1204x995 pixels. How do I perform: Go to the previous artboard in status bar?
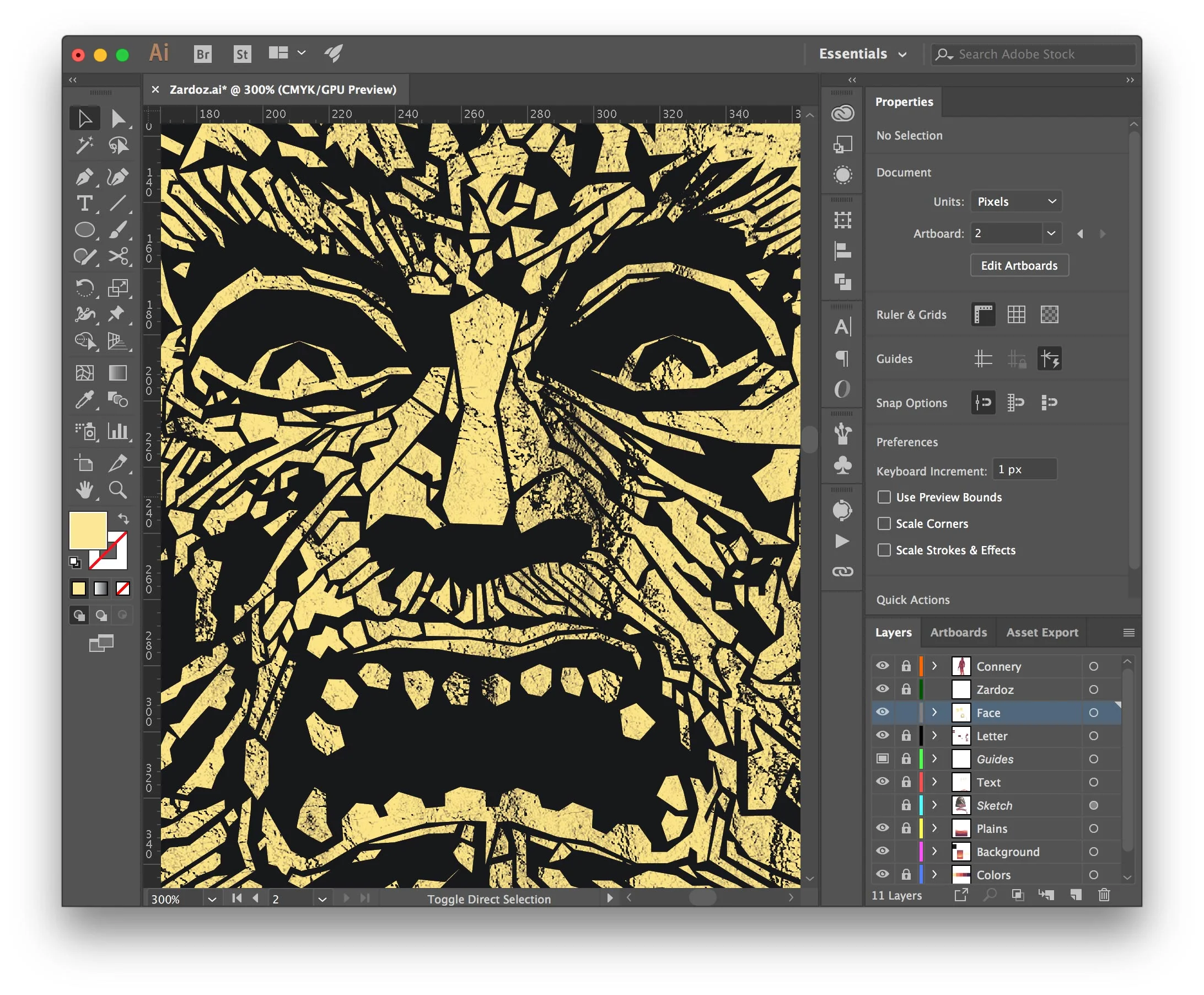[x=255, y=898]
